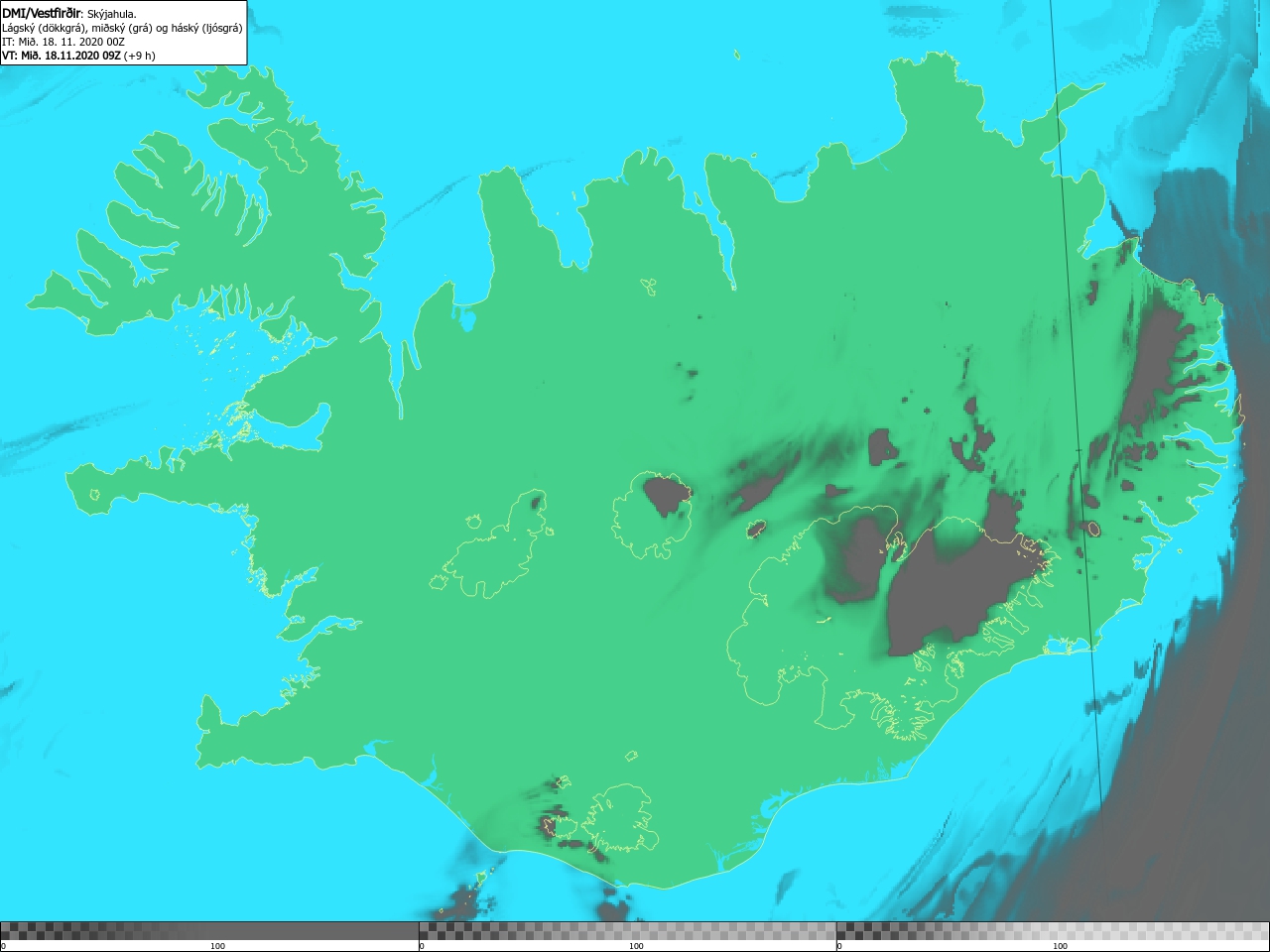The image size is (1270, 952).
Task: Click the medium gray mid-cloud color scale bar
Action: pos(627,930)
